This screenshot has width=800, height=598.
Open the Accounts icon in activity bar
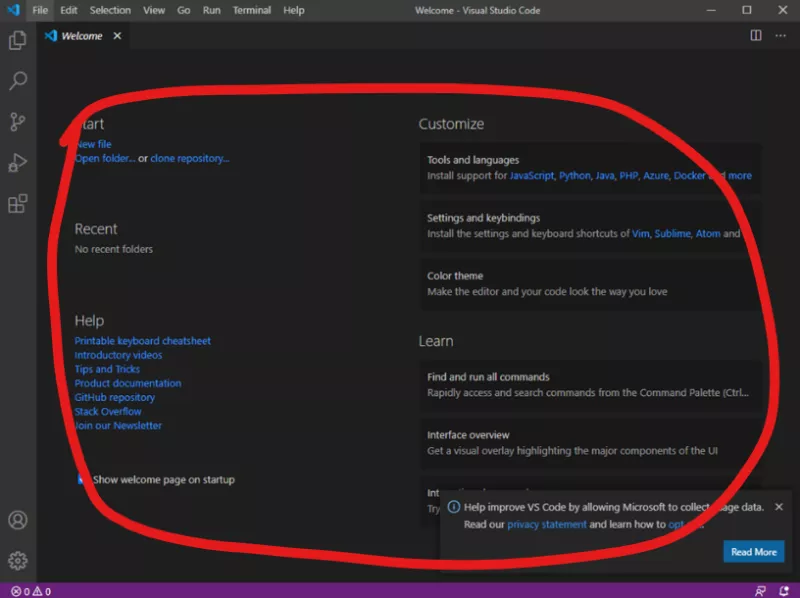pyautogui.click(x=18, y=520)
